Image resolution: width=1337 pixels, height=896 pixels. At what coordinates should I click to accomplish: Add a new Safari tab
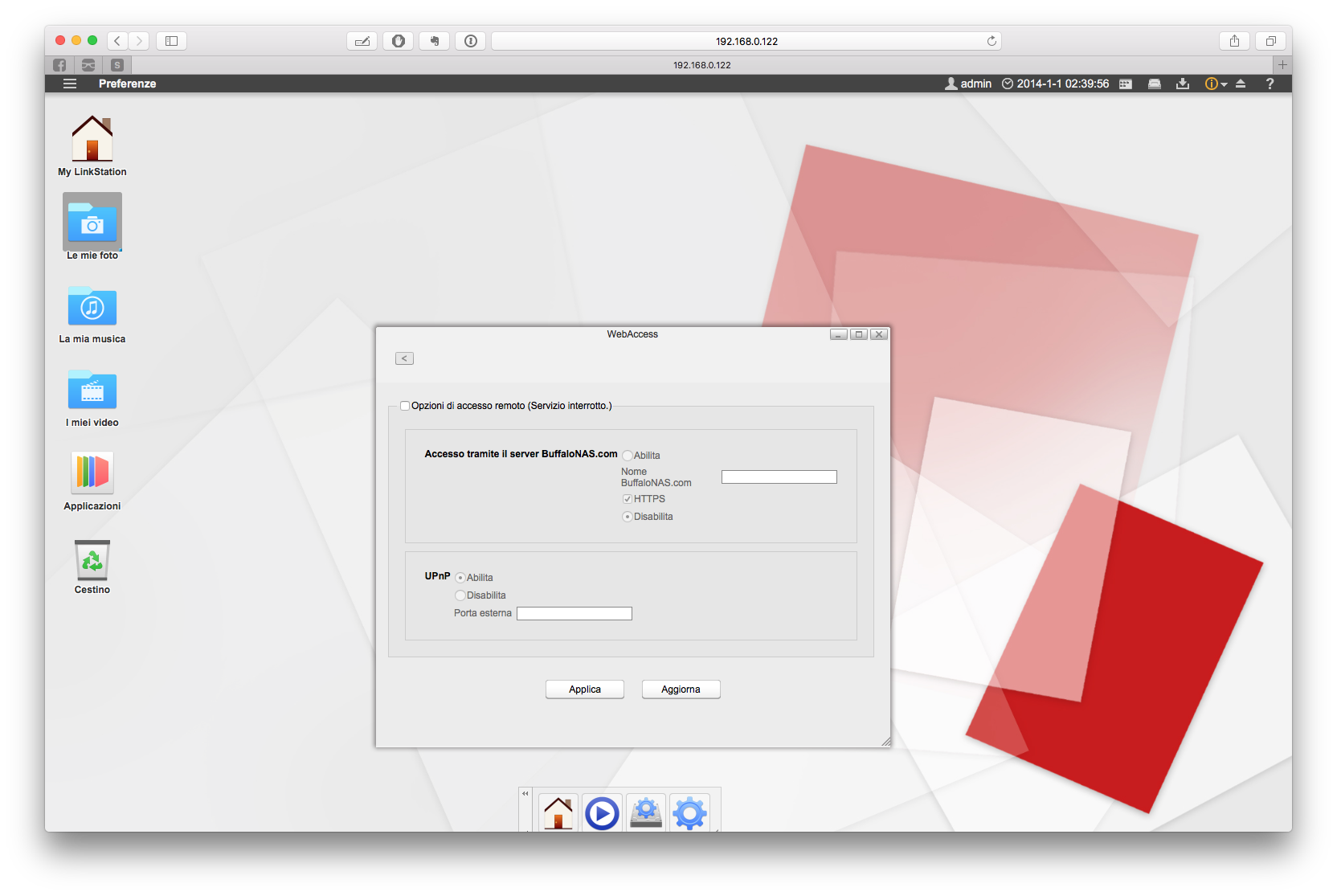[1282, 65]
